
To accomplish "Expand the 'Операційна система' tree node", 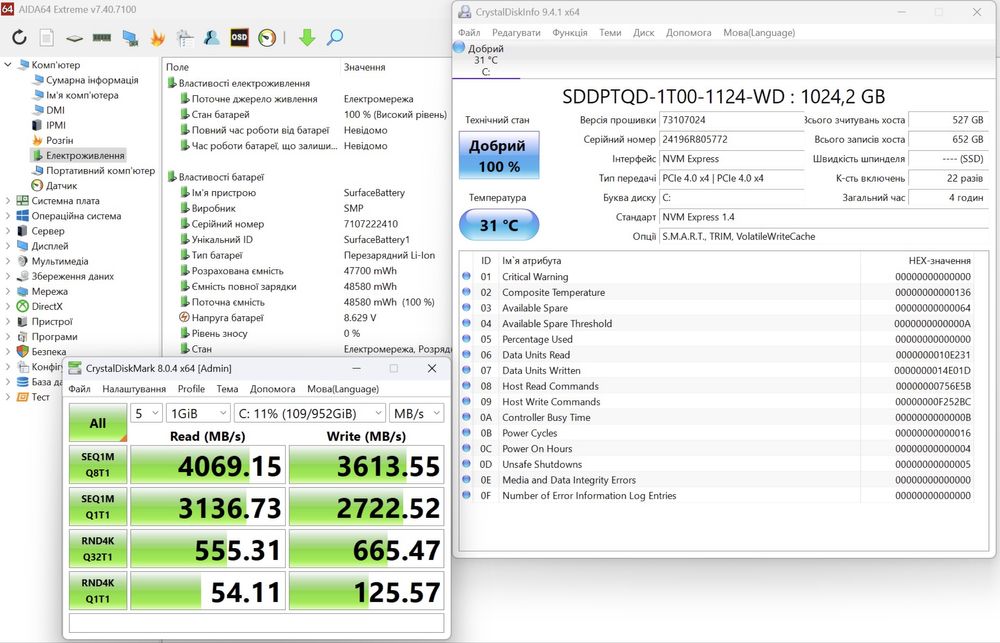I will [8, 216].
